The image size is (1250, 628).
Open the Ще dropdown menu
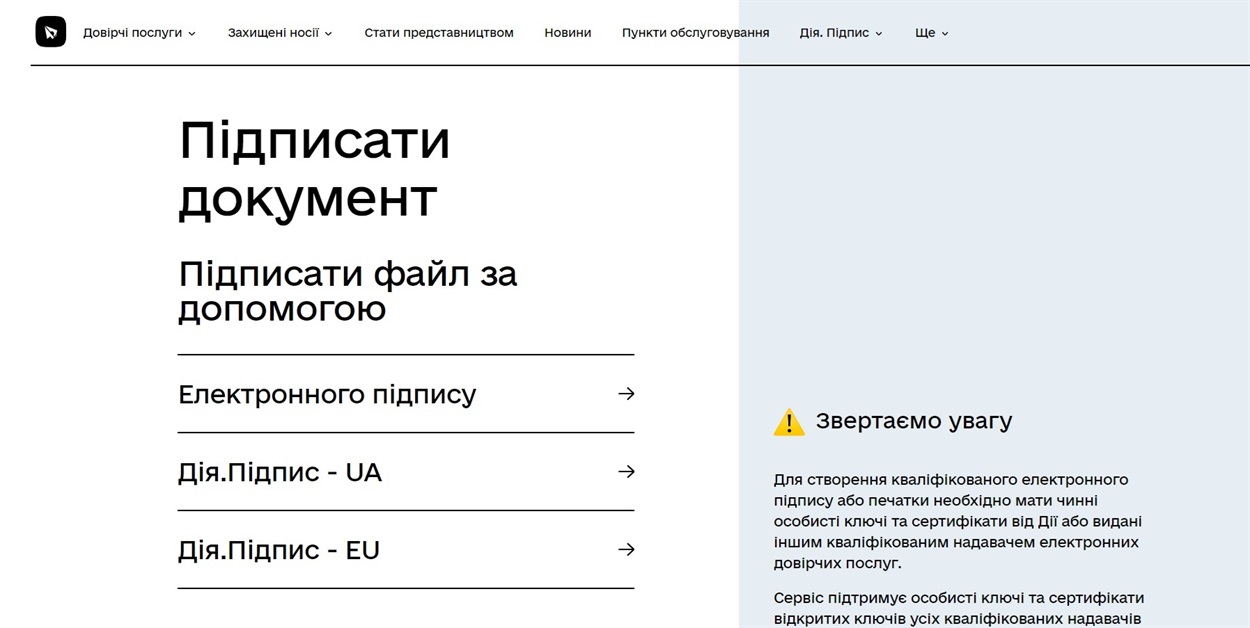pyautogui.click(x=931, y=33)
